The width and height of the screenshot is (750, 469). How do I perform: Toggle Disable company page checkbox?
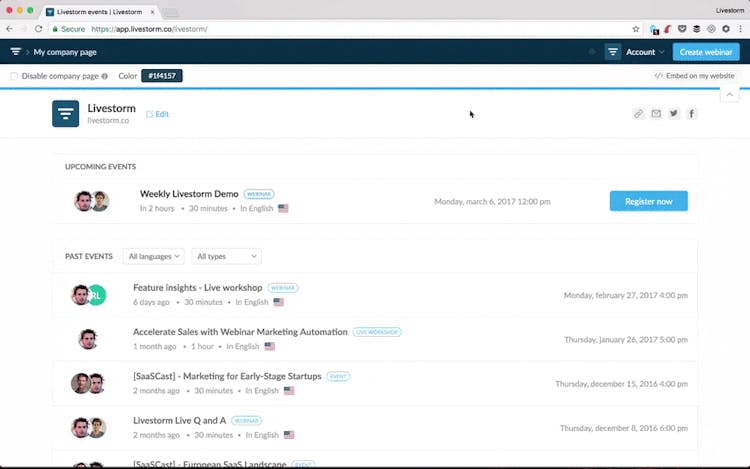click(x=14, y=76)
